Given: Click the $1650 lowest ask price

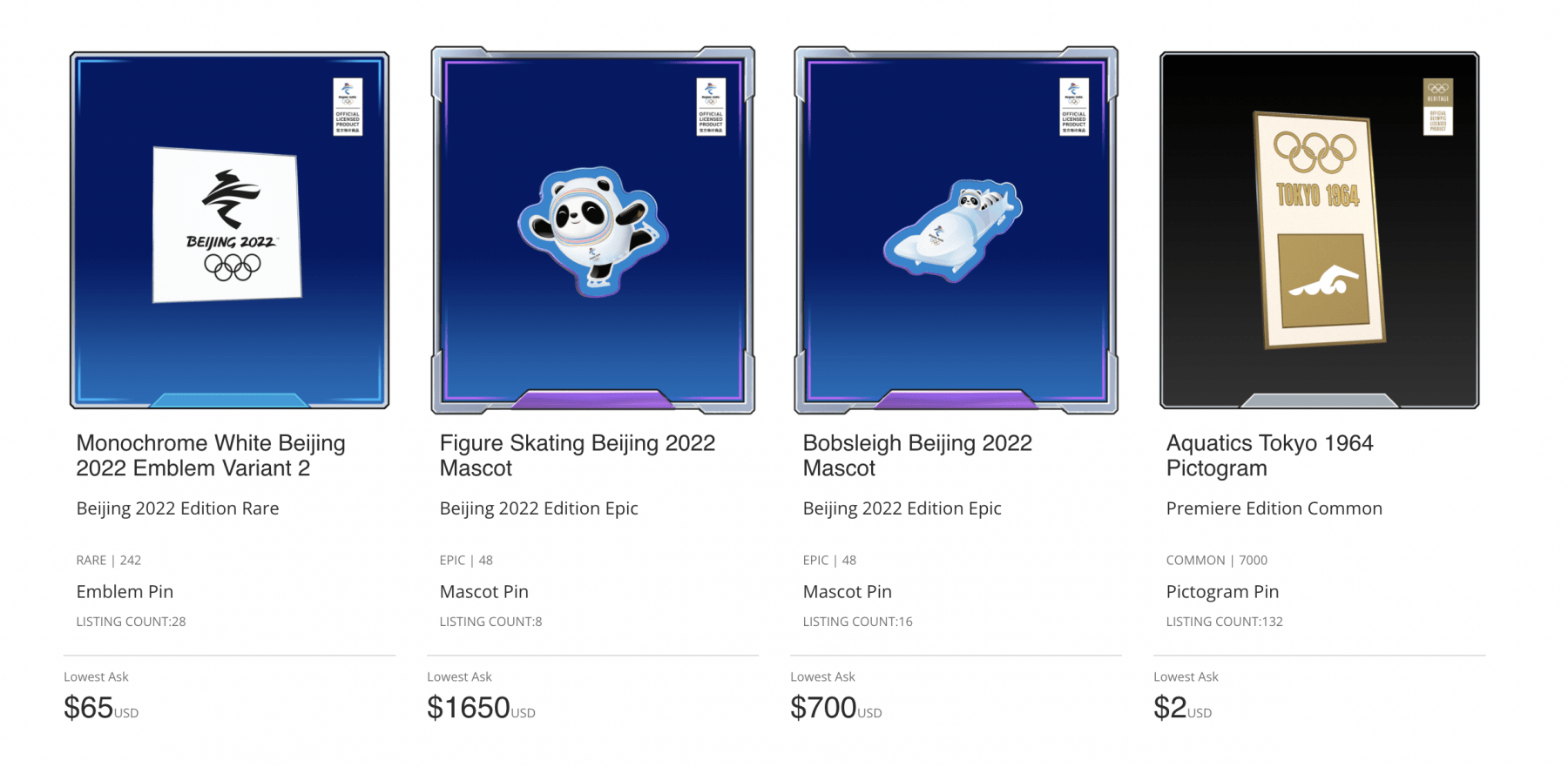Looking at the screenshot, I should [469, 708].
